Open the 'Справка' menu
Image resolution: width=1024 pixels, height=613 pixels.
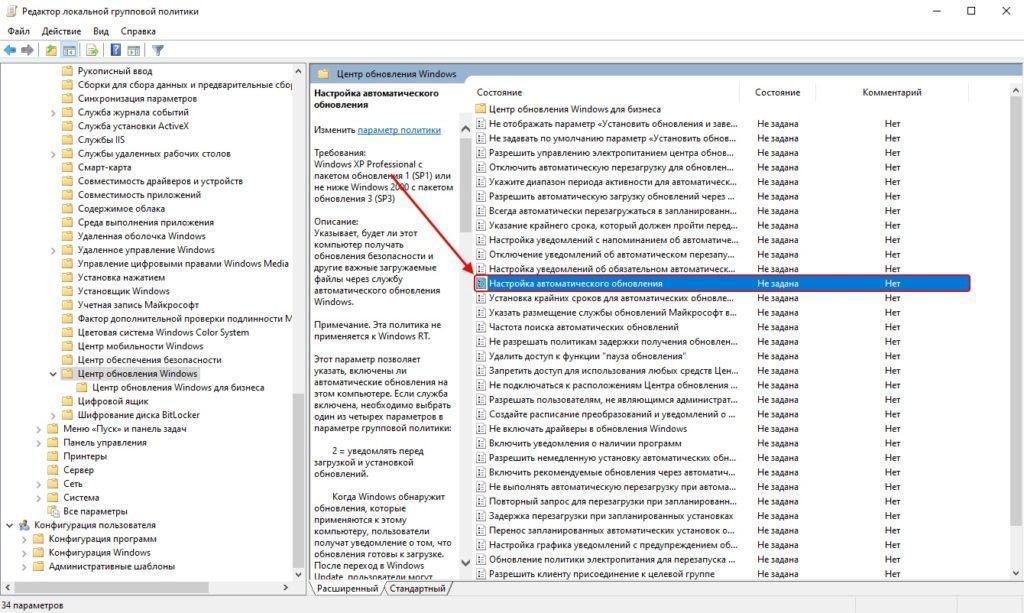click(x=138, y=31)
